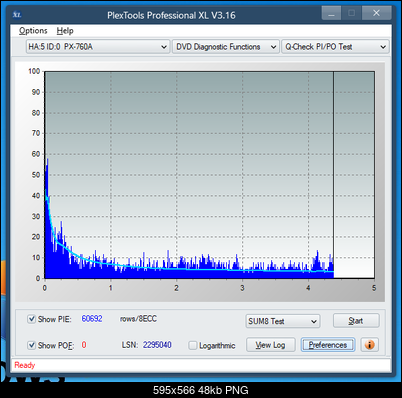
Task: Minimize the PlexTools window
Action: pyautogui.click(x=331, y=13)
